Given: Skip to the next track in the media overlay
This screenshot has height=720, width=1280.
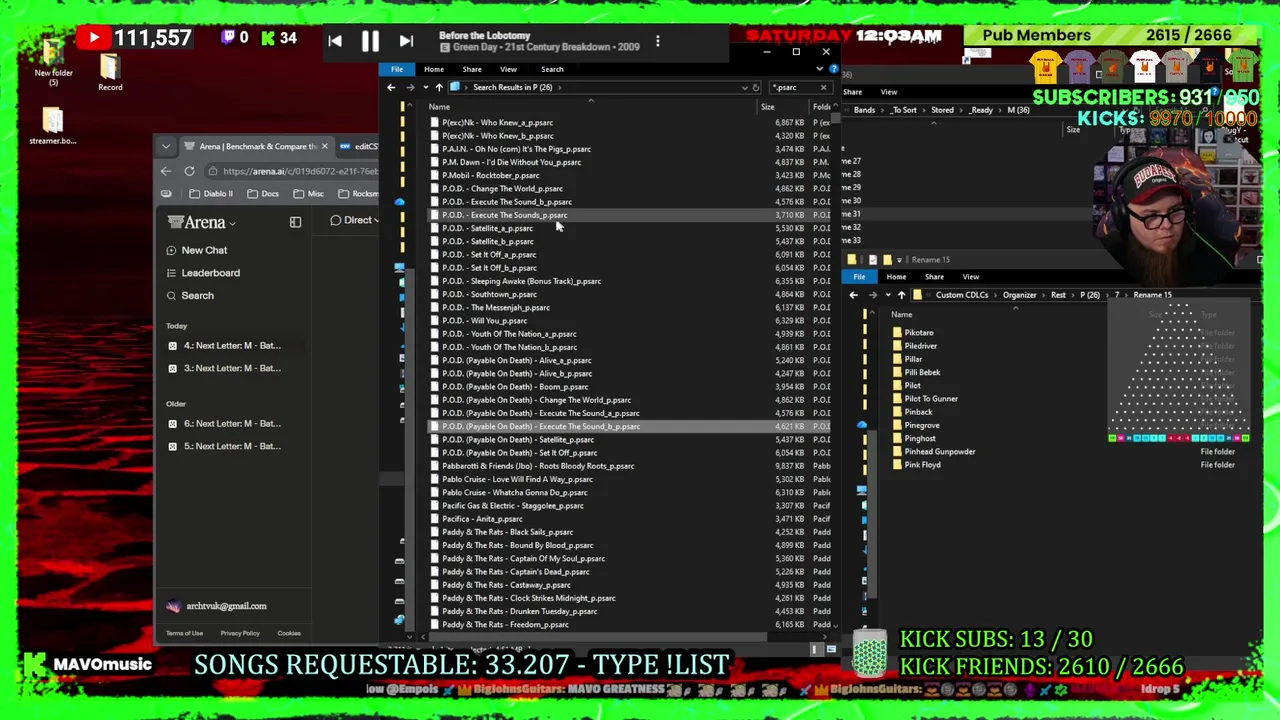Looking at the screenshot, I should click(405, 41).
